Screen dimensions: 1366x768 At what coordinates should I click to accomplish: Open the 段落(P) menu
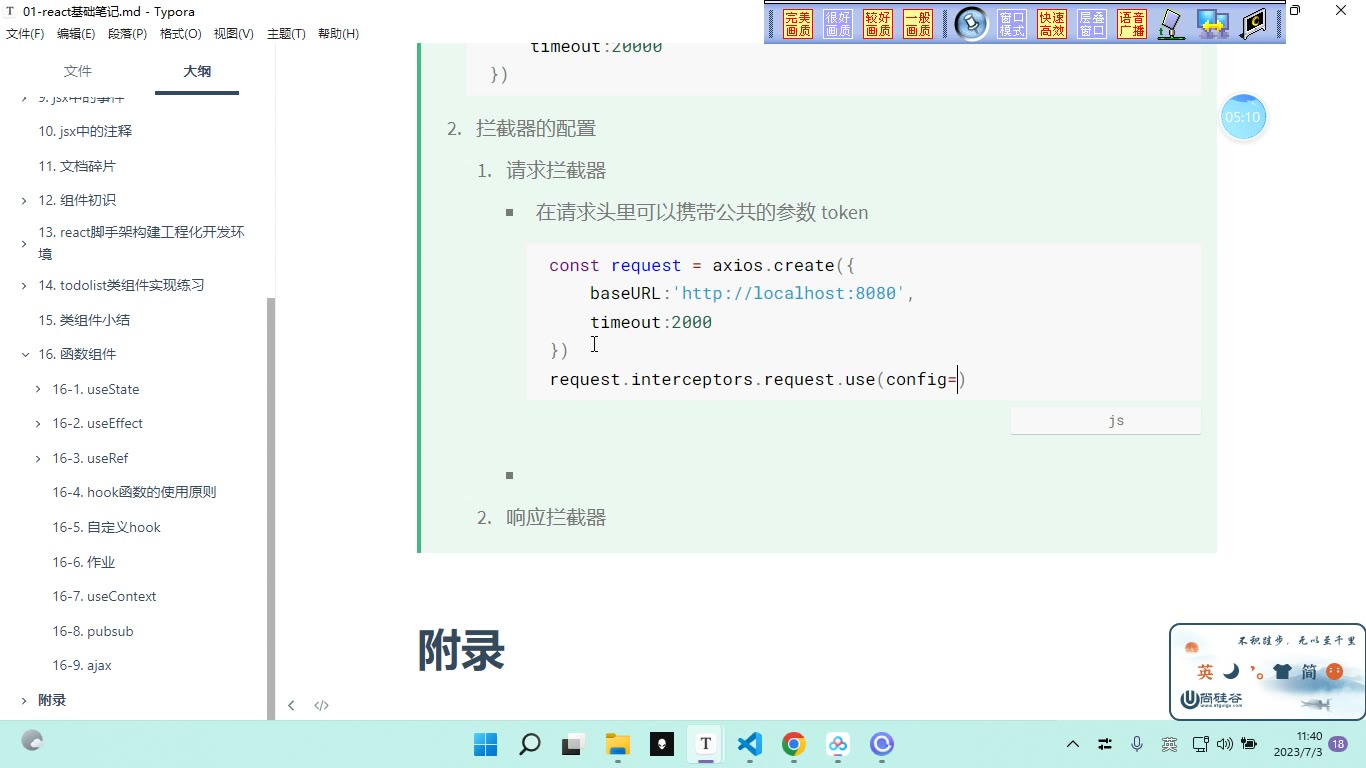point(128,33)
